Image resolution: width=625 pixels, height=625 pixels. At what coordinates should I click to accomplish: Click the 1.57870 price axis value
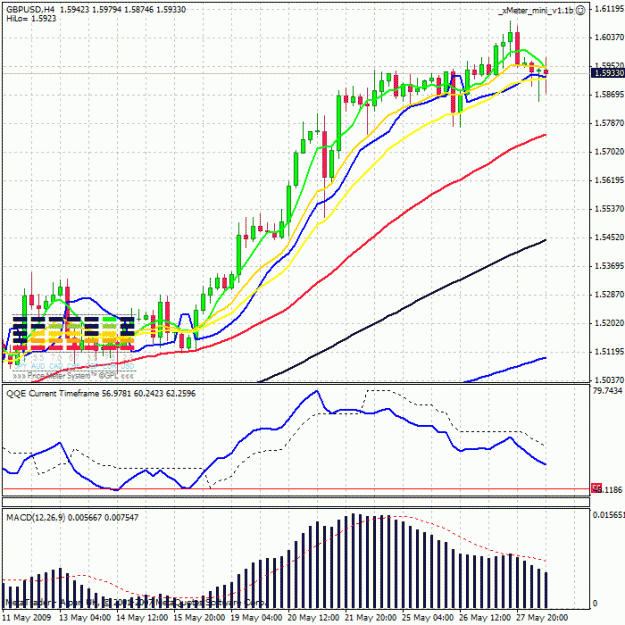pos(609,123)
